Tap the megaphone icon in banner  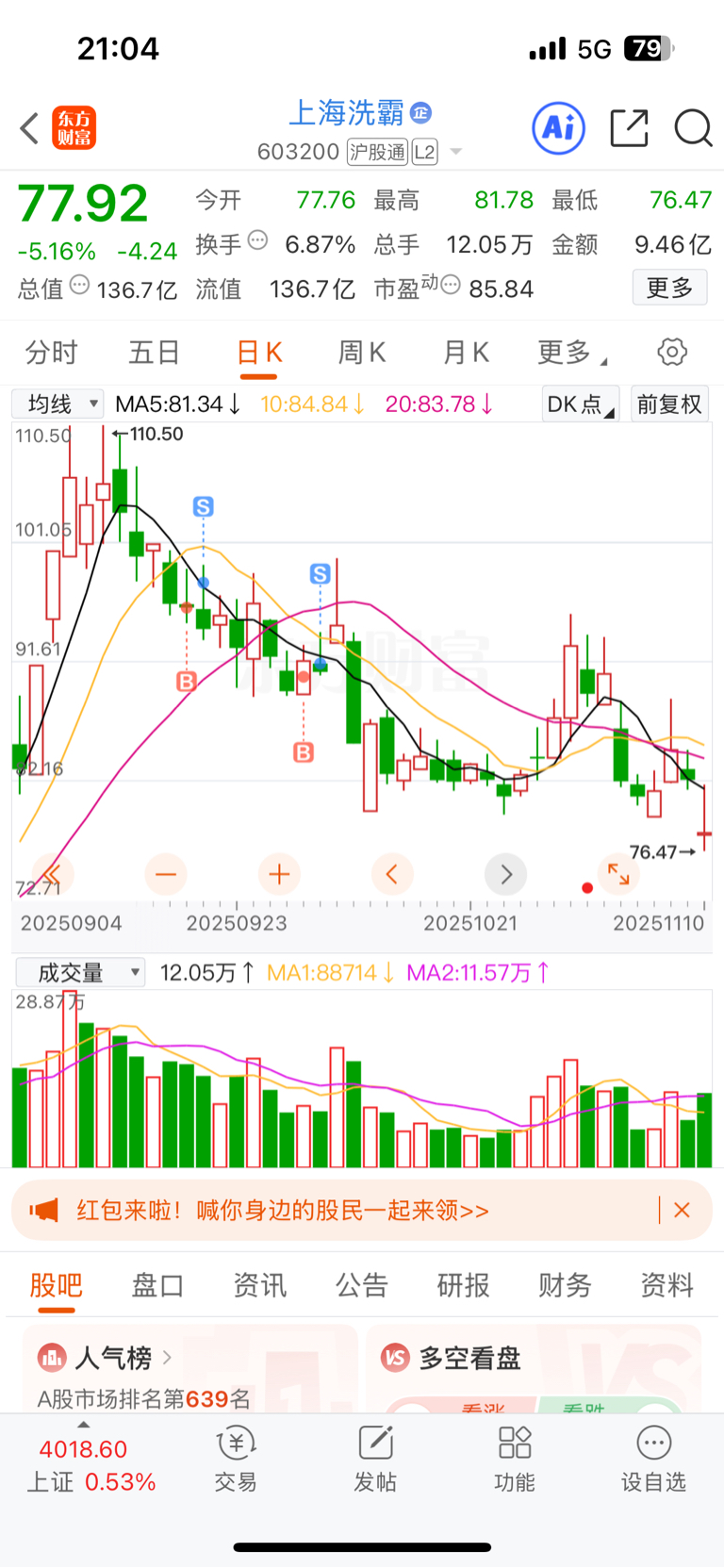[44, 1210]
